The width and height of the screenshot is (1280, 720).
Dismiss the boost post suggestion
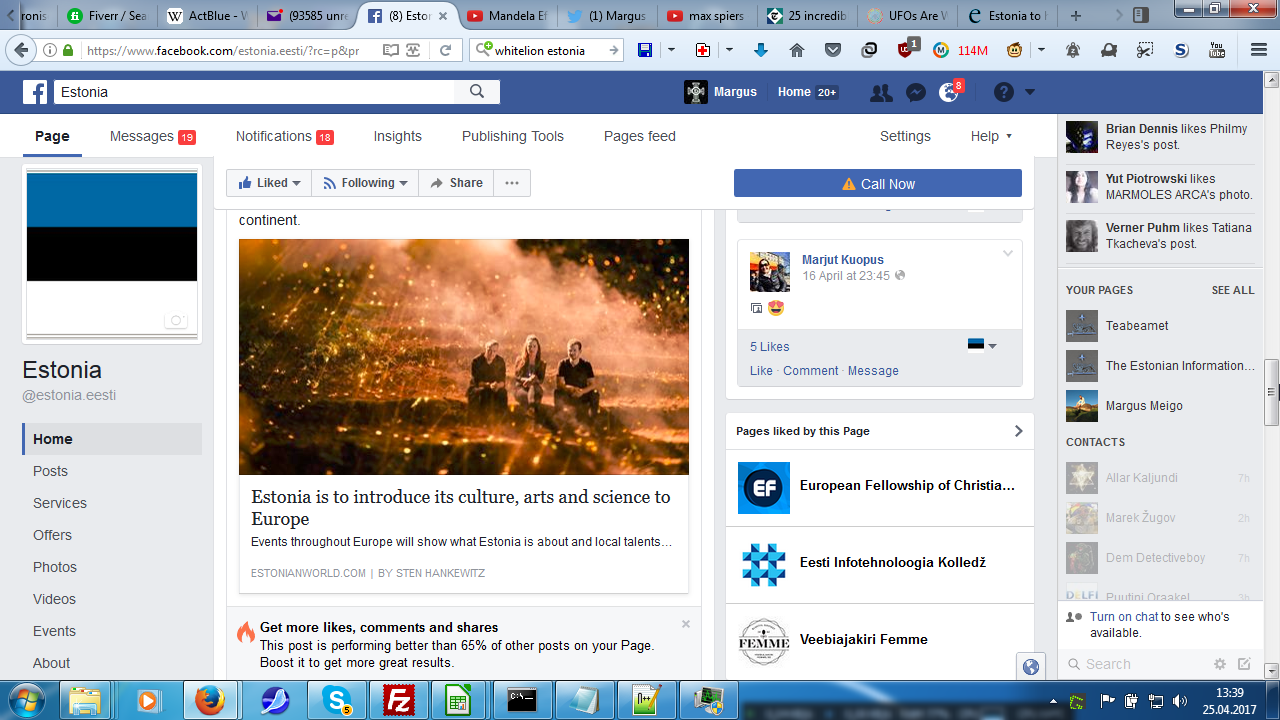click(x=686, y=624)
